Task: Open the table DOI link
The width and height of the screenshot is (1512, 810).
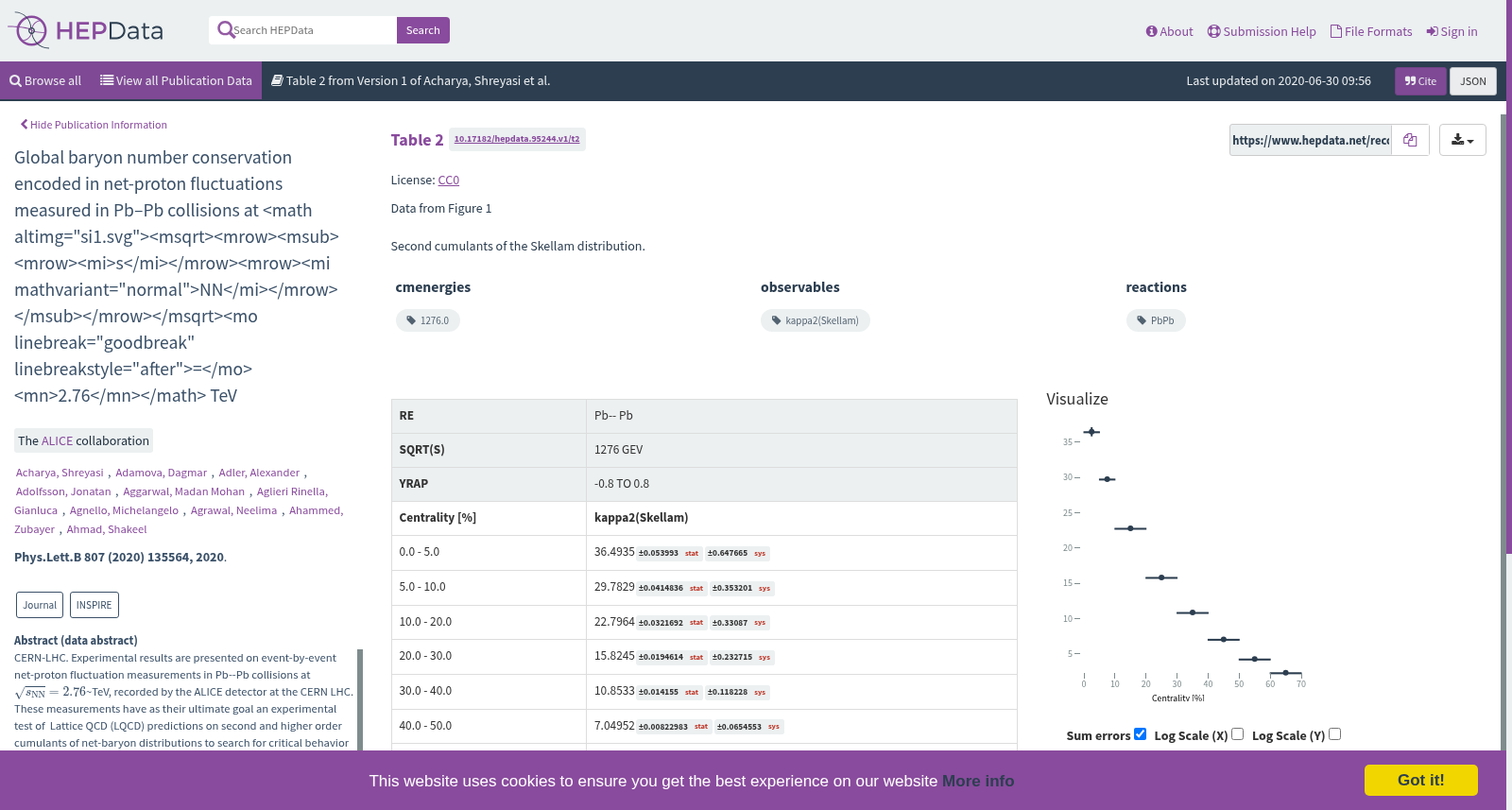Action: (x=517, y=139)
